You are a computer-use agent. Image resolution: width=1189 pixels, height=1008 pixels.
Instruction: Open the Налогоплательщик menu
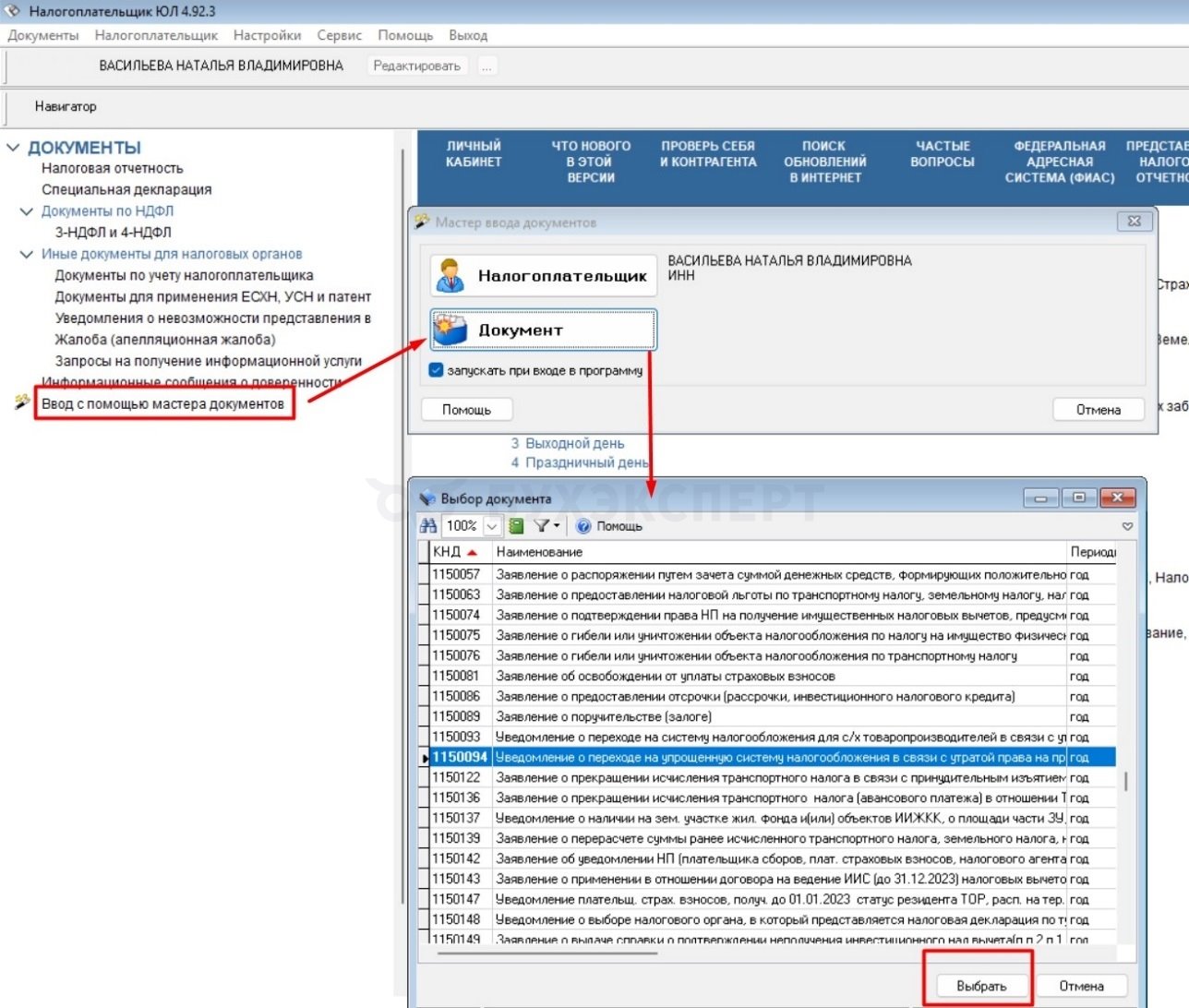tap(156, 35)
